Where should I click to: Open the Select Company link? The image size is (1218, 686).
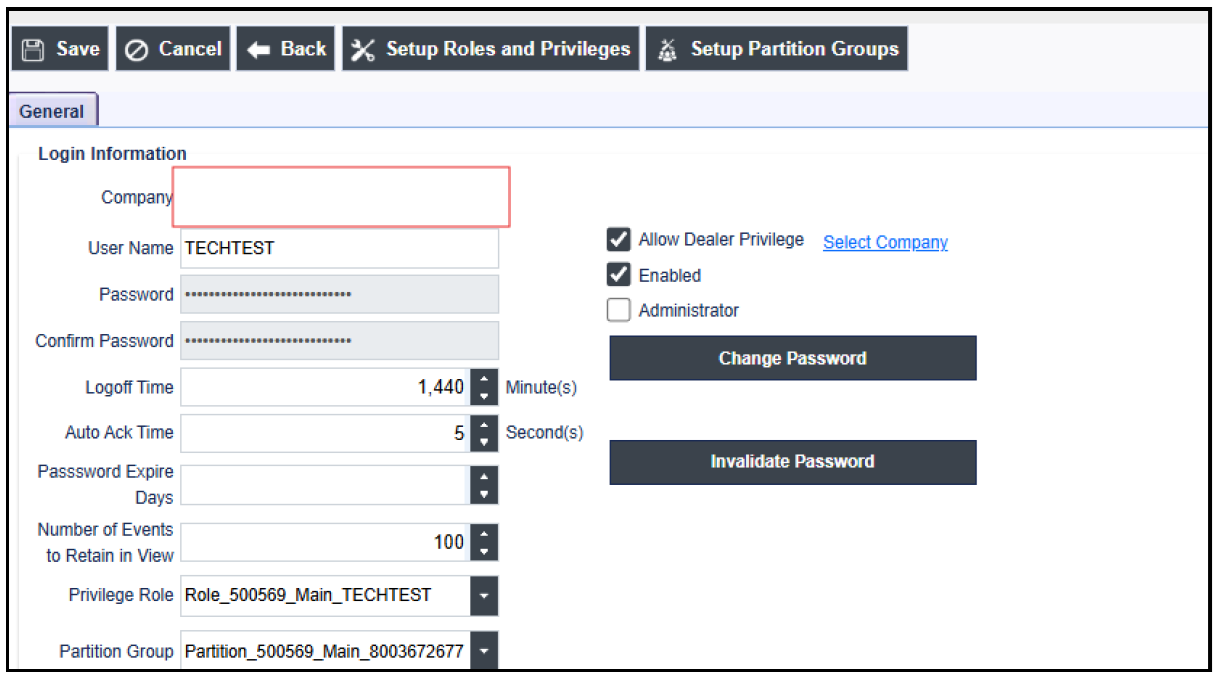(x=885, y=242)
